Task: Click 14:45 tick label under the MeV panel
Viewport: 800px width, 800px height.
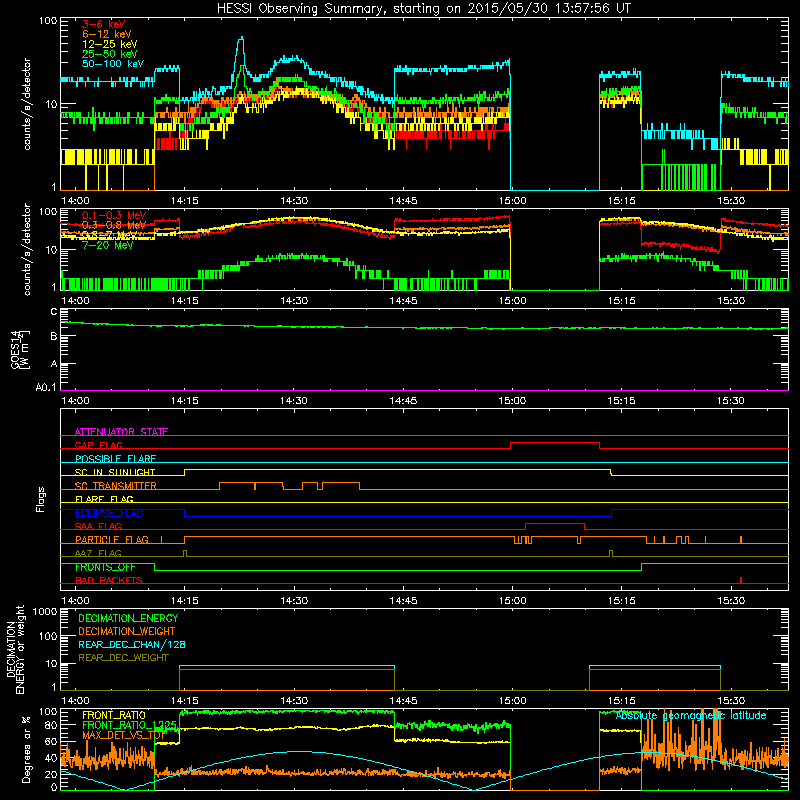Action: [x=403, y=301]
